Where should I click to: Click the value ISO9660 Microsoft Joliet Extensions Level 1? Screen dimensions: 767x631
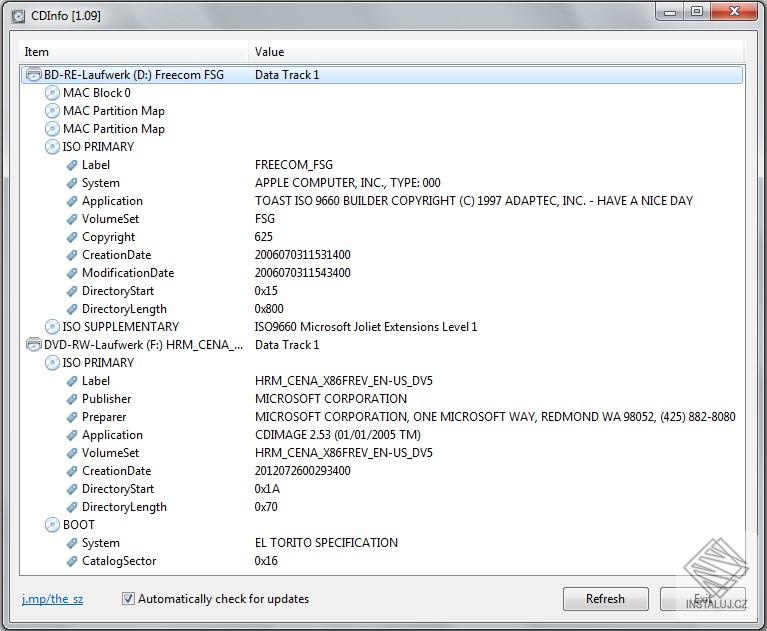(366, 327)
